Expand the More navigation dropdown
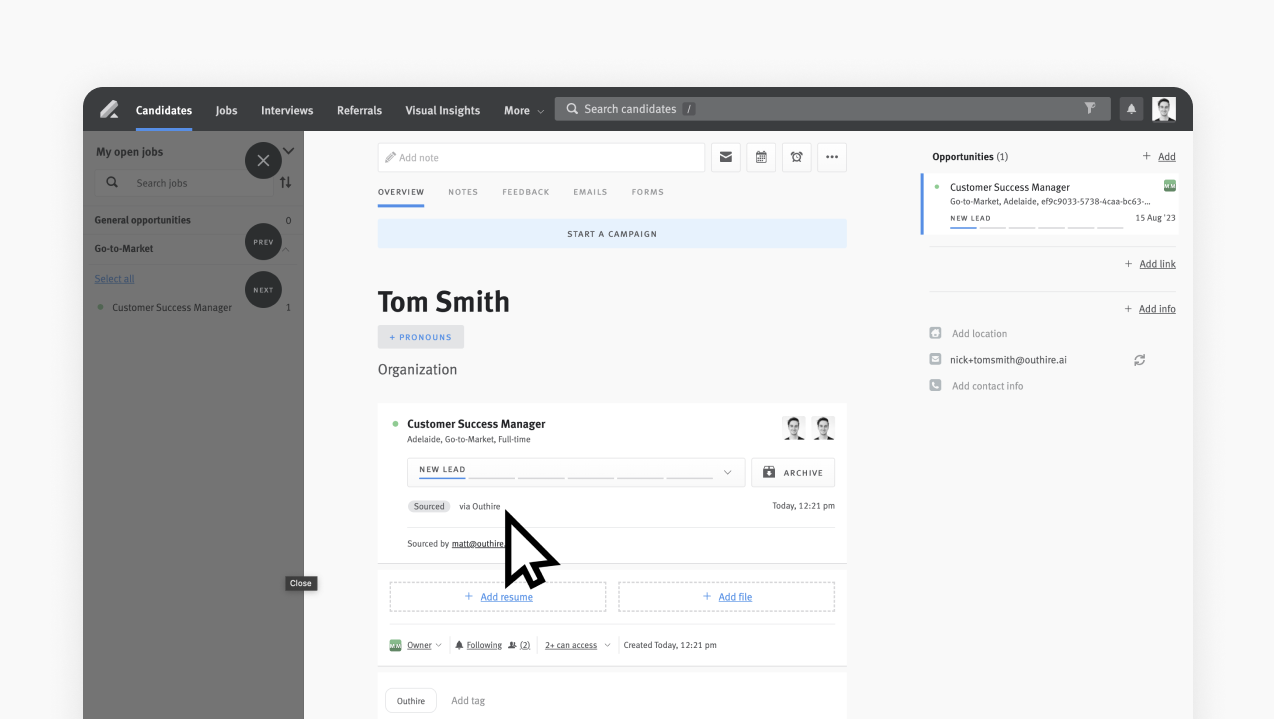This screenshot has width=1274, height=720. coord(524,110)
